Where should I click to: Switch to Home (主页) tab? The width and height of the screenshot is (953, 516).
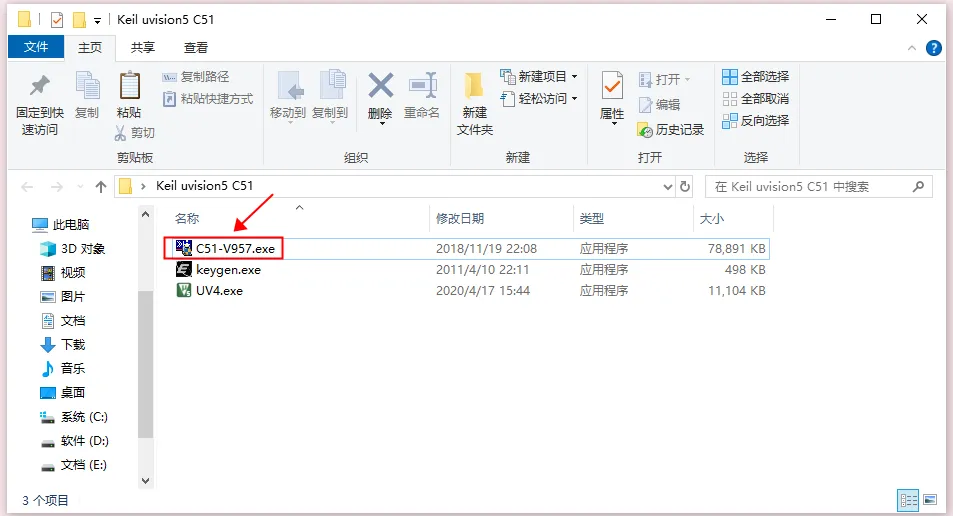90,47
